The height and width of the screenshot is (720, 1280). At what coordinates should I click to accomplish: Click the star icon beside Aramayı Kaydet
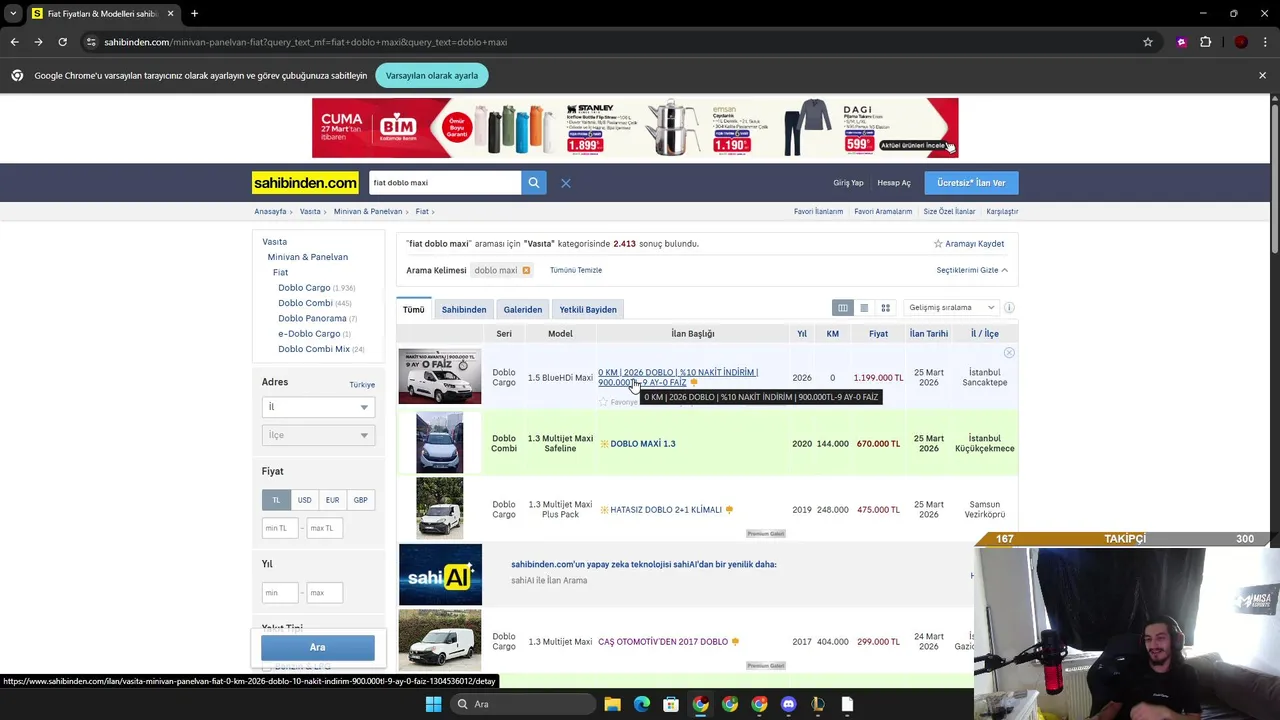(x=938, y=244)
